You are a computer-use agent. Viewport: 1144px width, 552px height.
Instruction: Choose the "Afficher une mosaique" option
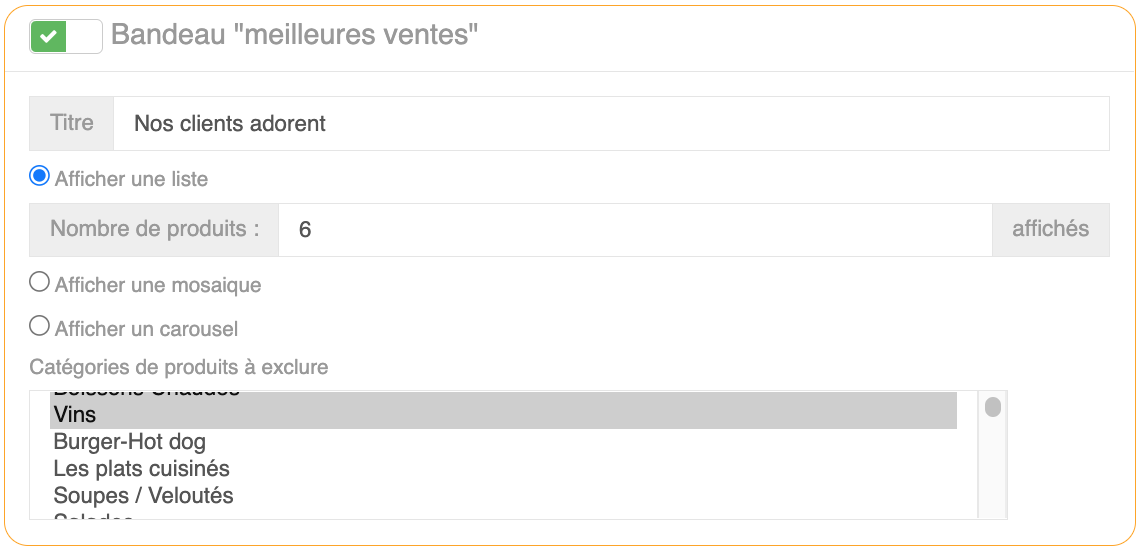point(40,283)
